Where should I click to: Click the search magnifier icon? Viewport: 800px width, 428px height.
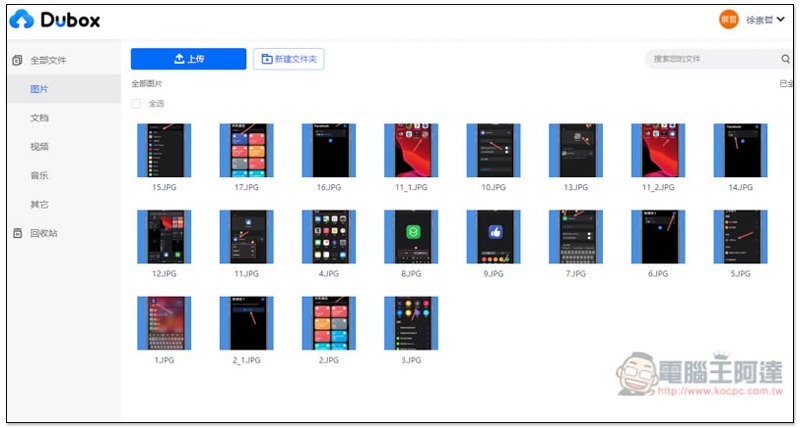coord(784,59)
